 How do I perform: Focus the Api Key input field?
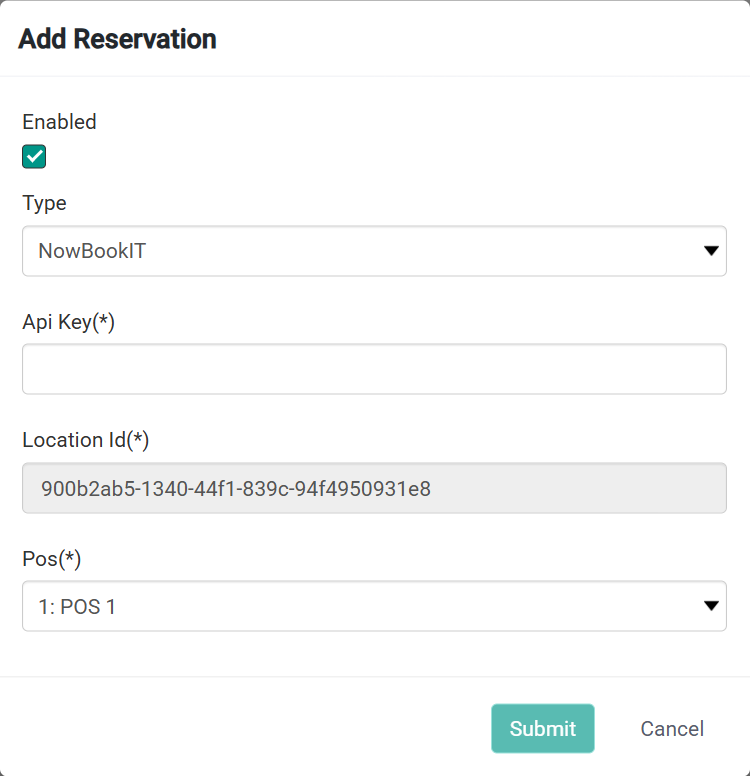(x=374, y=369)
